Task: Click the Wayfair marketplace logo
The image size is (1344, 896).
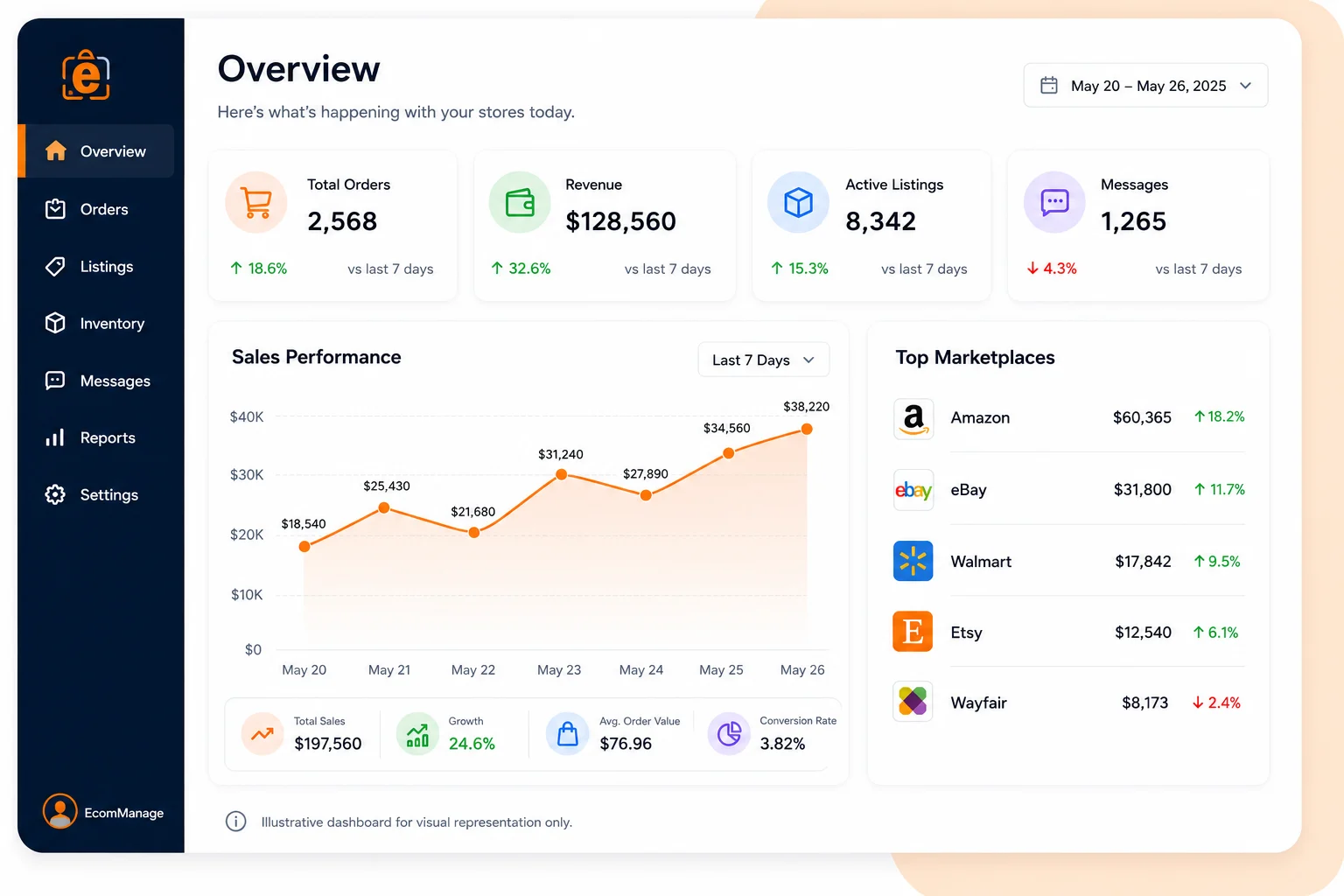Action: [x=913, y=702]
